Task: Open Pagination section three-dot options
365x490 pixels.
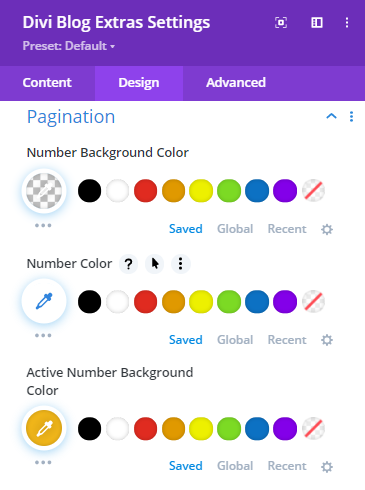Action: [351, 117]
